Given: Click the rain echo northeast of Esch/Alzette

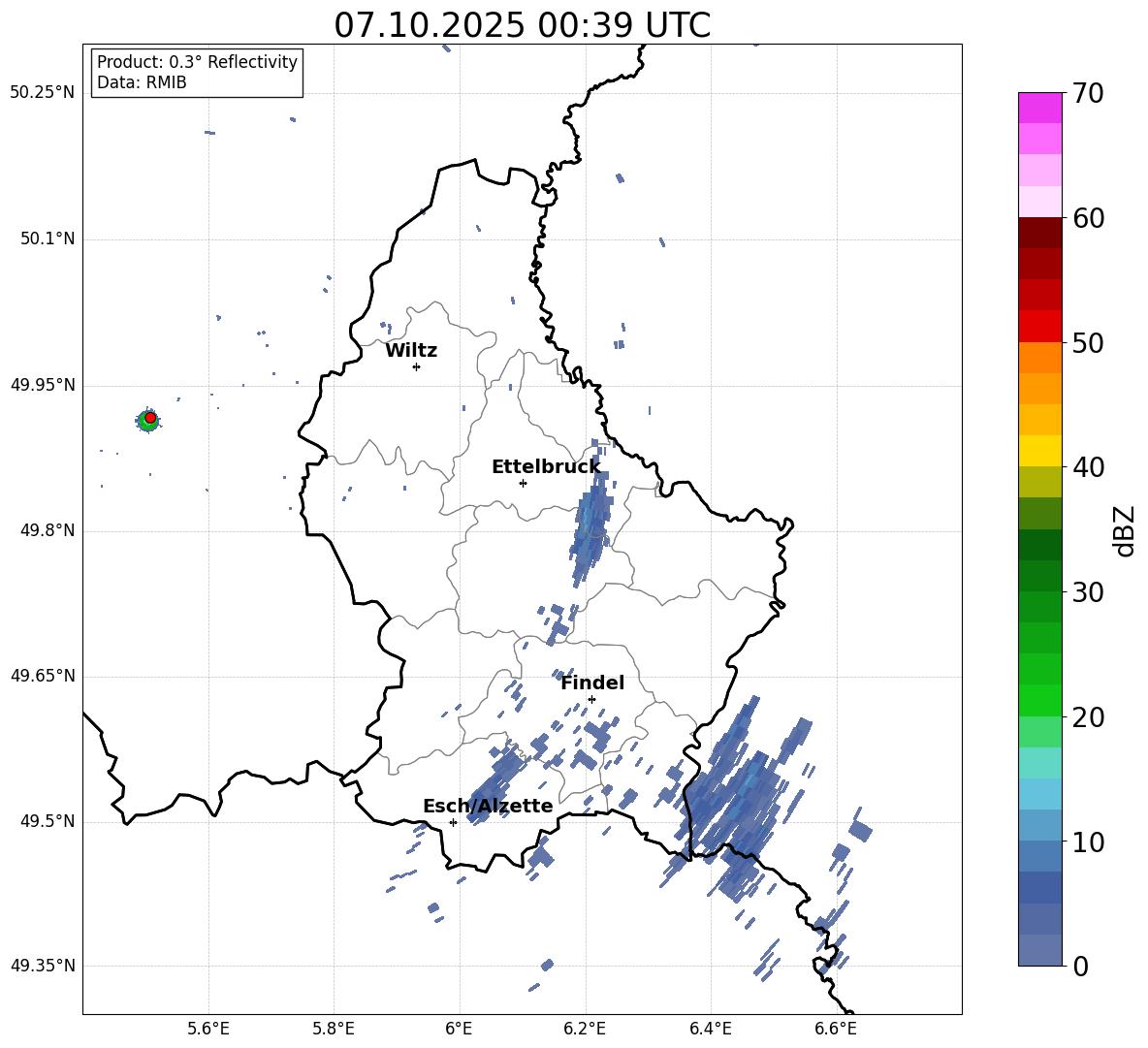Looking at the screenshot, I should click(496, 783).
